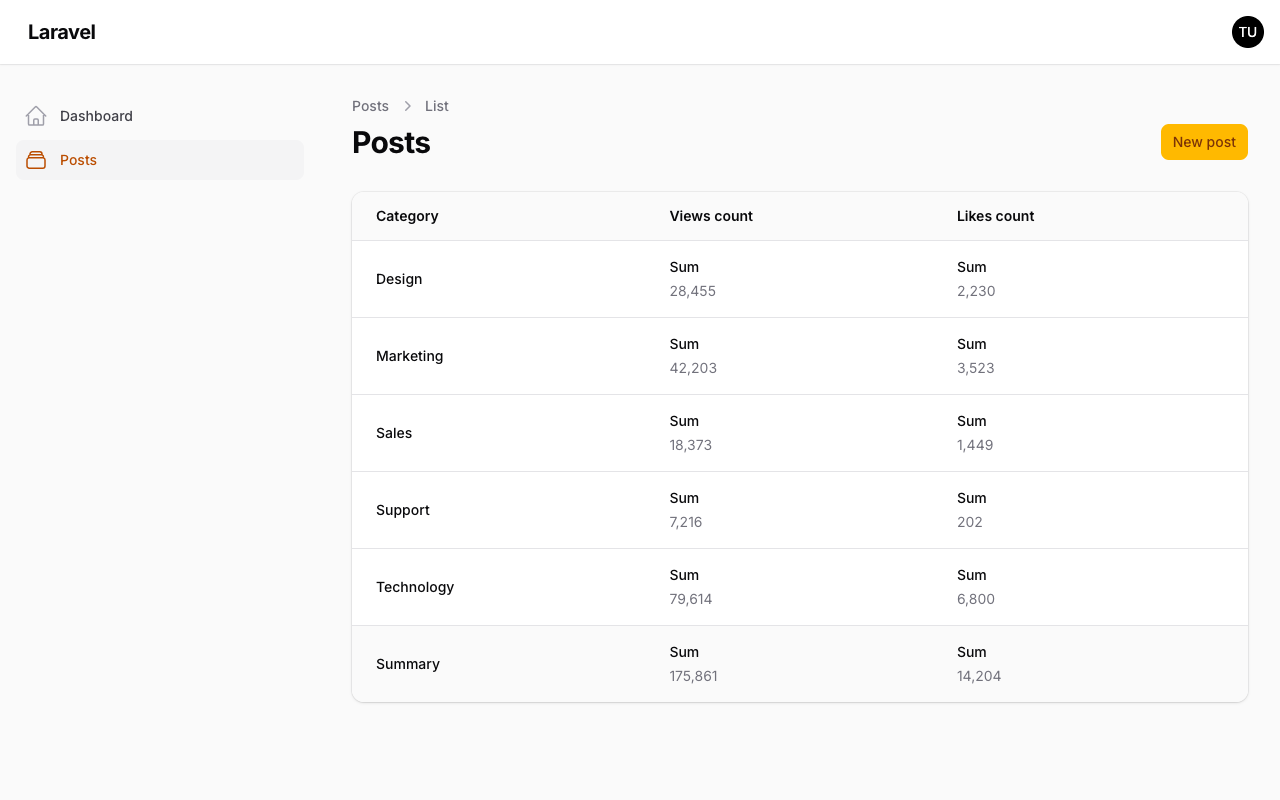
Task: Navigate to Dashboard in the sidebar
Action: pos(96,115)
